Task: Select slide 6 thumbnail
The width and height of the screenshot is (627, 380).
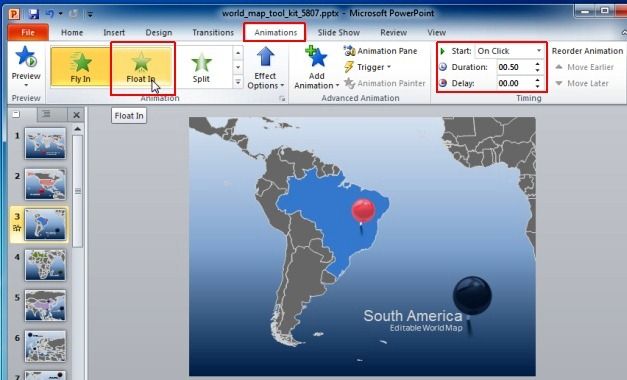Action: click(x=46, y=346)
